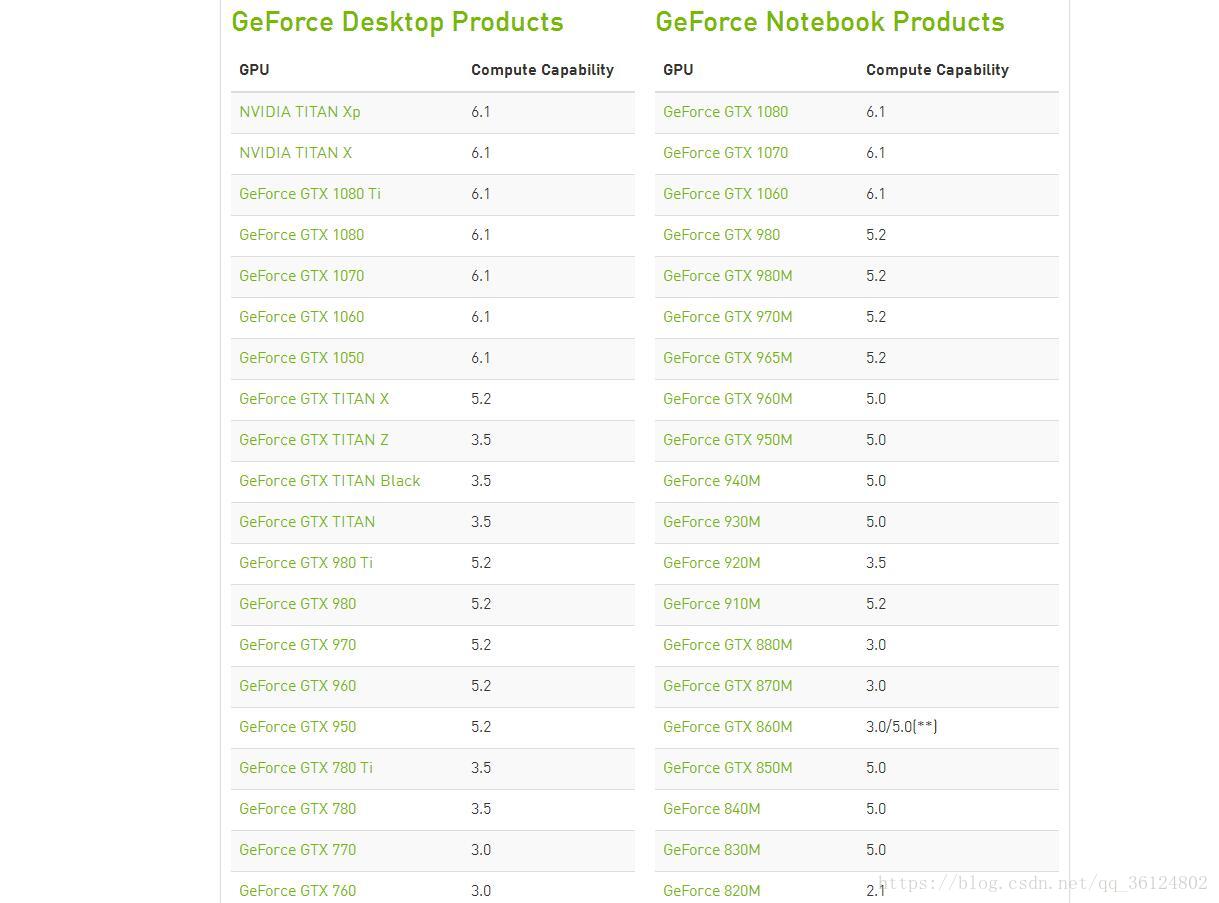Open the GeForce GTX 960 link
The width and height of the screenshot is (1219, 903).
[x=297, y=686]
